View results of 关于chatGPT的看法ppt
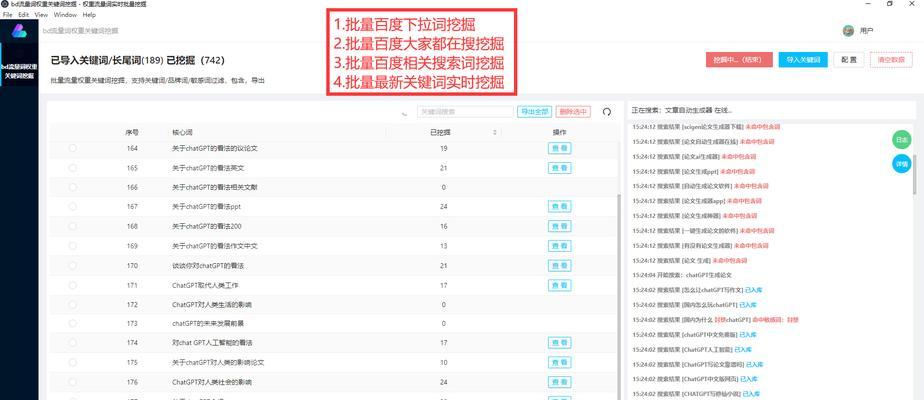Viewport: 924px width, 400px height. tap(559, 207)
